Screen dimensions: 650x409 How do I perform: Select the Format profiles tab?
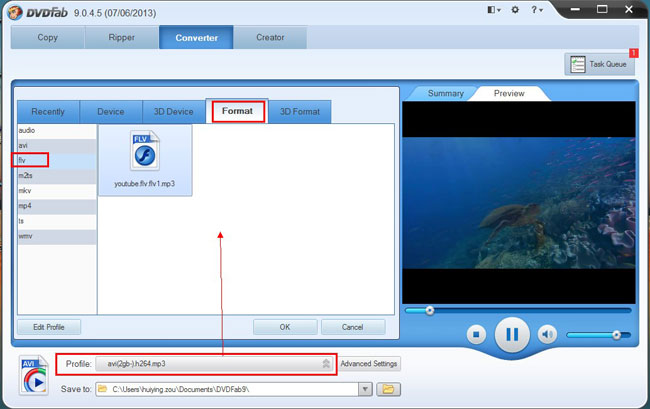pos(237,111)
